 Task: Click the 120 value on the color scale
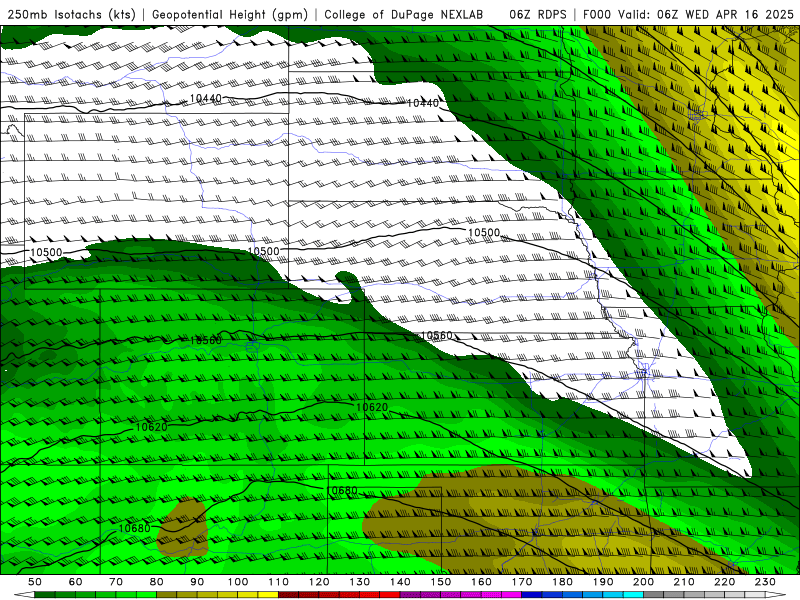coord(319,582)
